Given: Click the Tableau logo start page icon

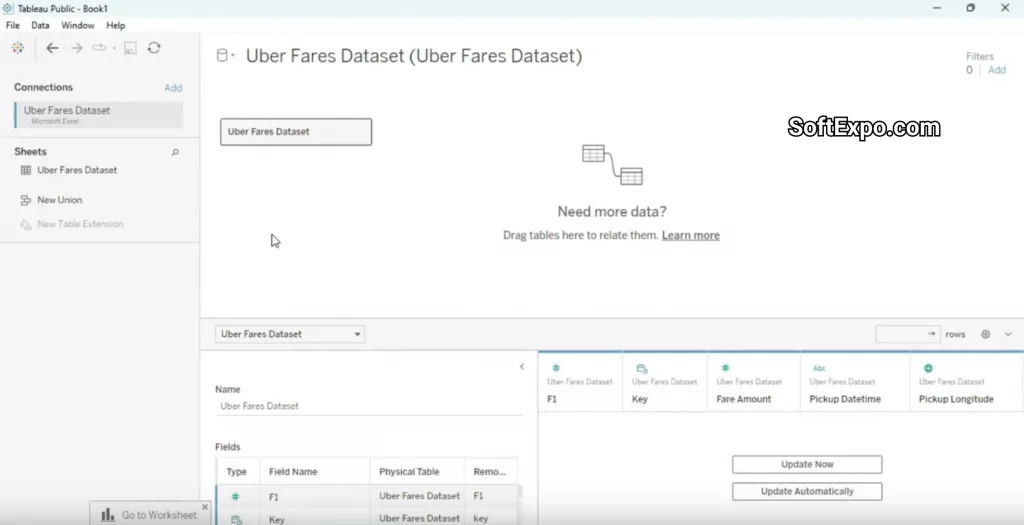Looking at the screenshot, I should [18, 48].
